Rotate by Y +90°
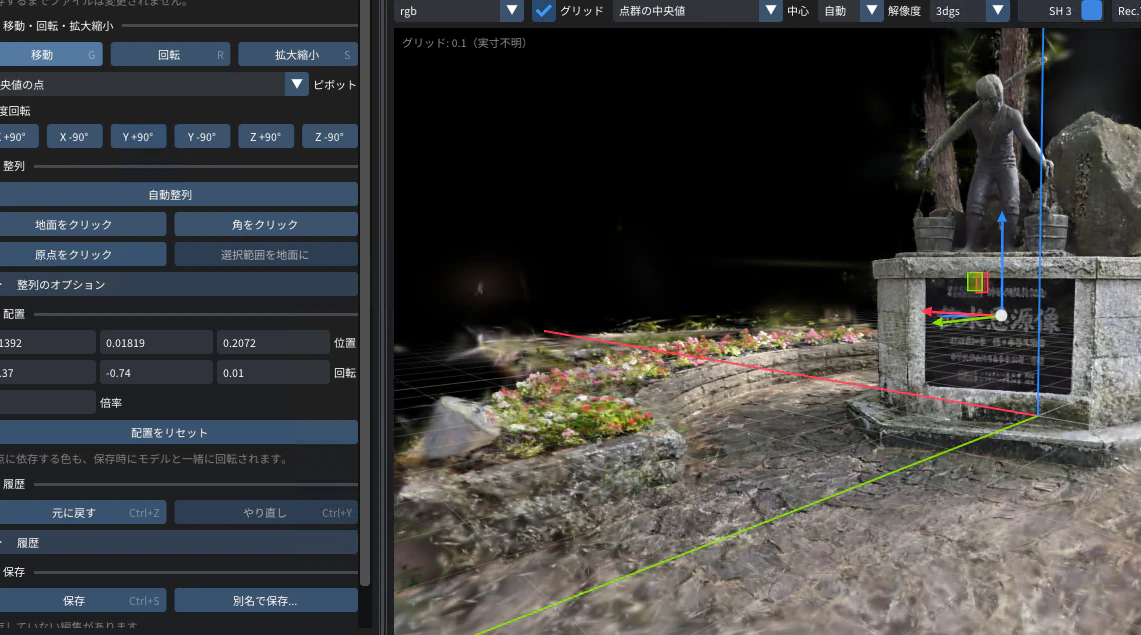This screenshot has width=1141, height=635. coord(138,137)
